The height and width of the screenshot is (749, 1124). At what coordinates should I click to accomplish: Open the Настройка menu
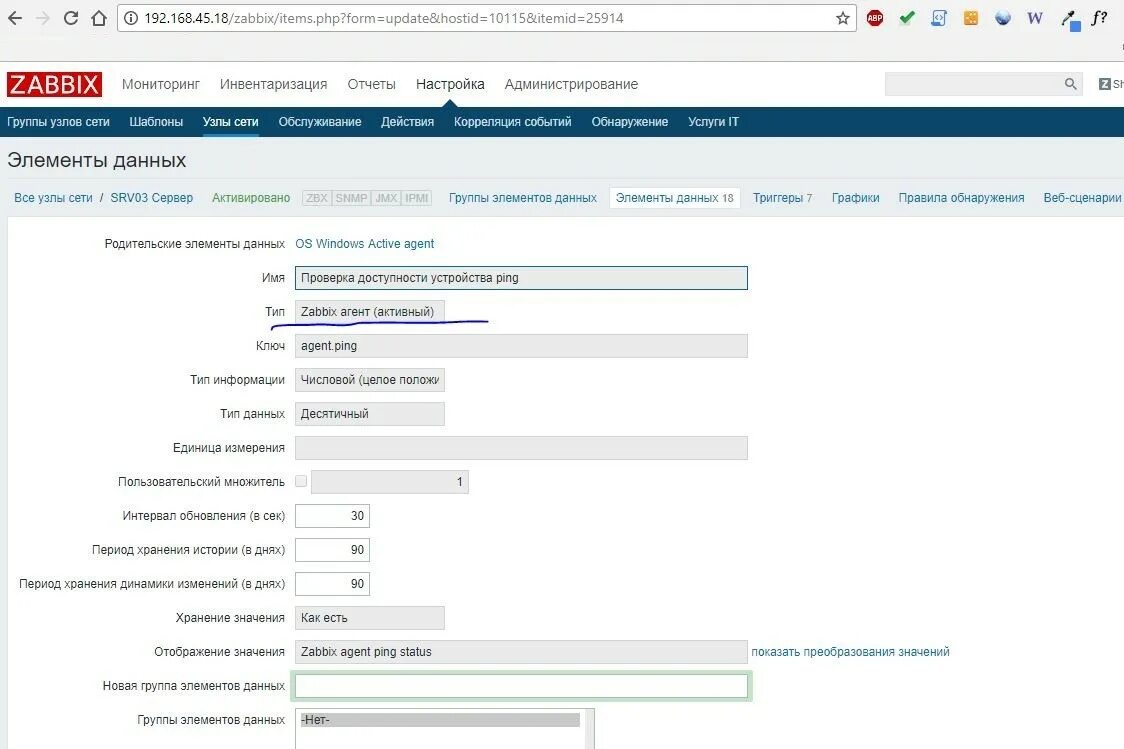coord(450,84)
